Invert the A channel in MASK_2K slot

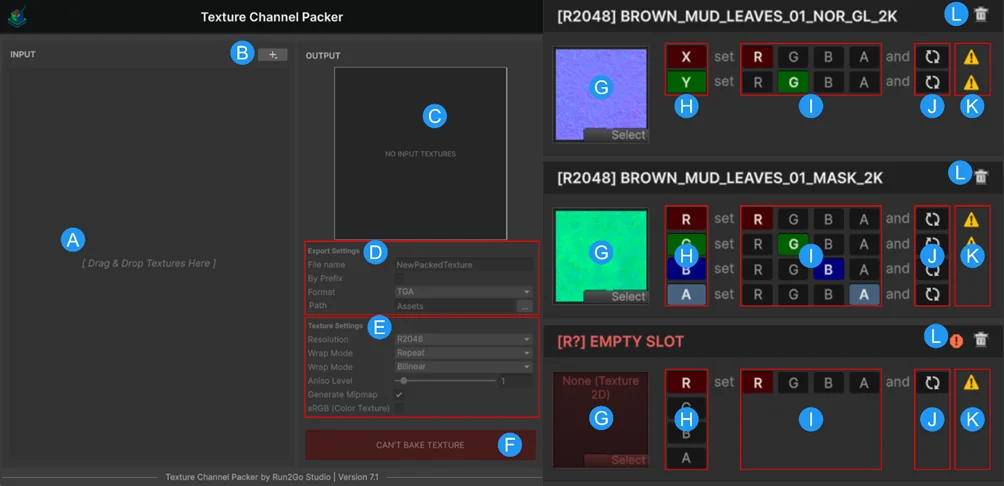[x=932, y=294]
